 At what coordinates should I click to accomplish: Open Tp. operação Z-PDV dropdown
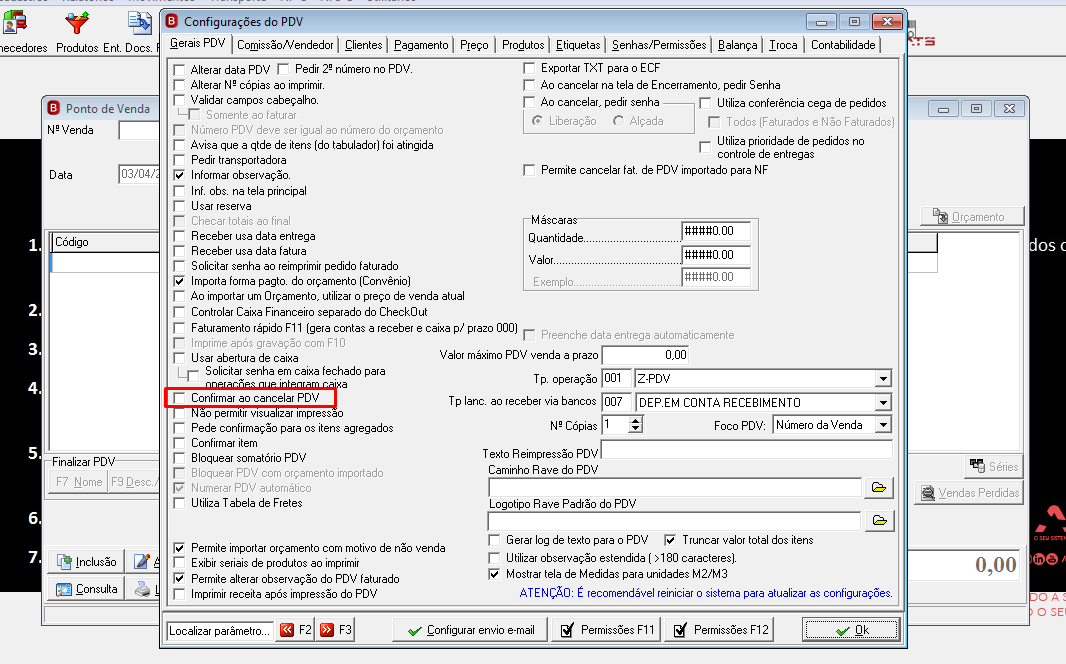(882, 379)
